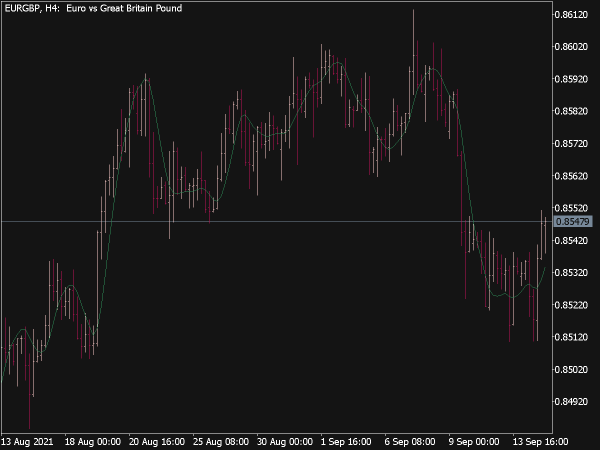This screenshot has height=450, width=600.
Task: Click the EURGBP, H4 chart title text
Action: coord(93,8)
